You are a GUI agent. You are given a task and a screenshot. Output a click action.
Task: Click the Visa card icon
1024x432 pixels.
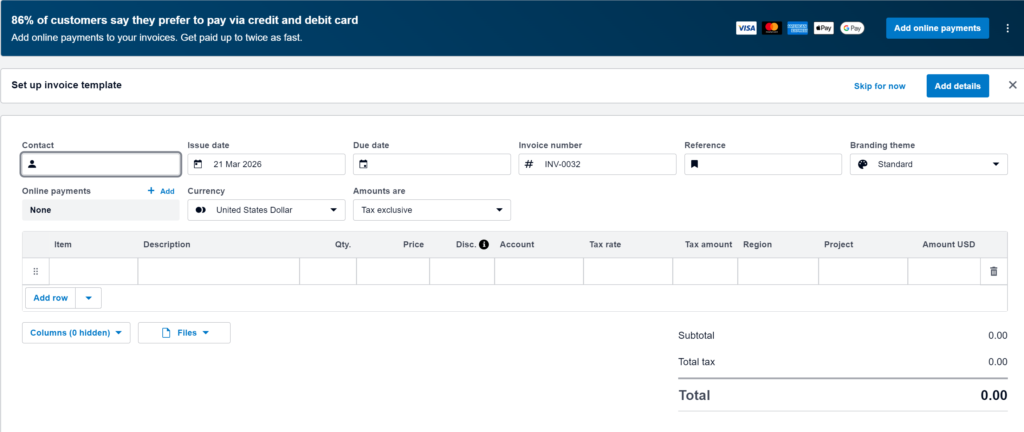(746, 28)
